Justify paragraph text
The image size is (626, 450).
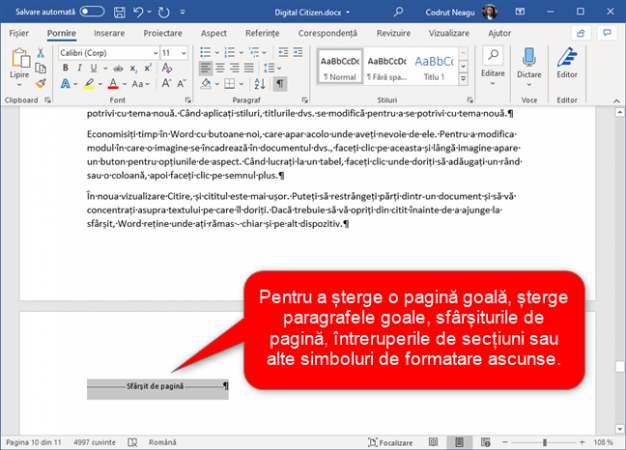pyautogui.click(x=249, y=68)
